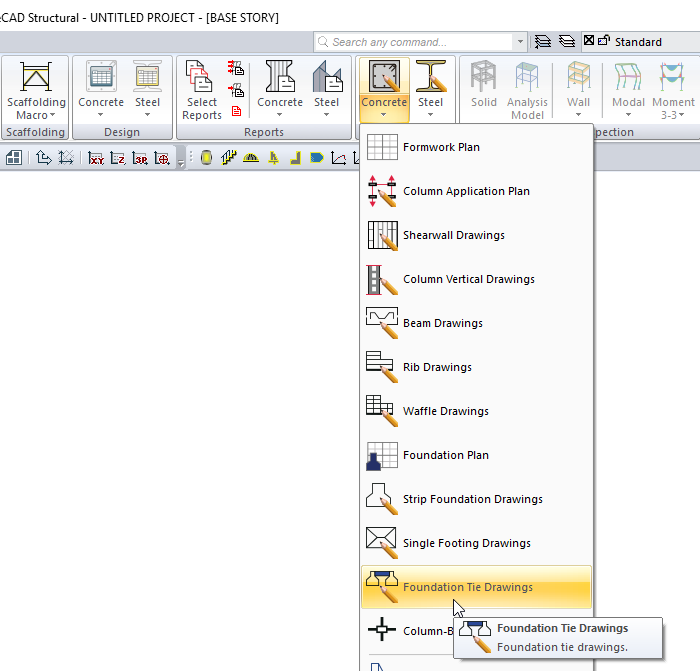Screen dimensions: 700x671
Task: Click the XY plane view icon
Action: (x=96, y=158)
